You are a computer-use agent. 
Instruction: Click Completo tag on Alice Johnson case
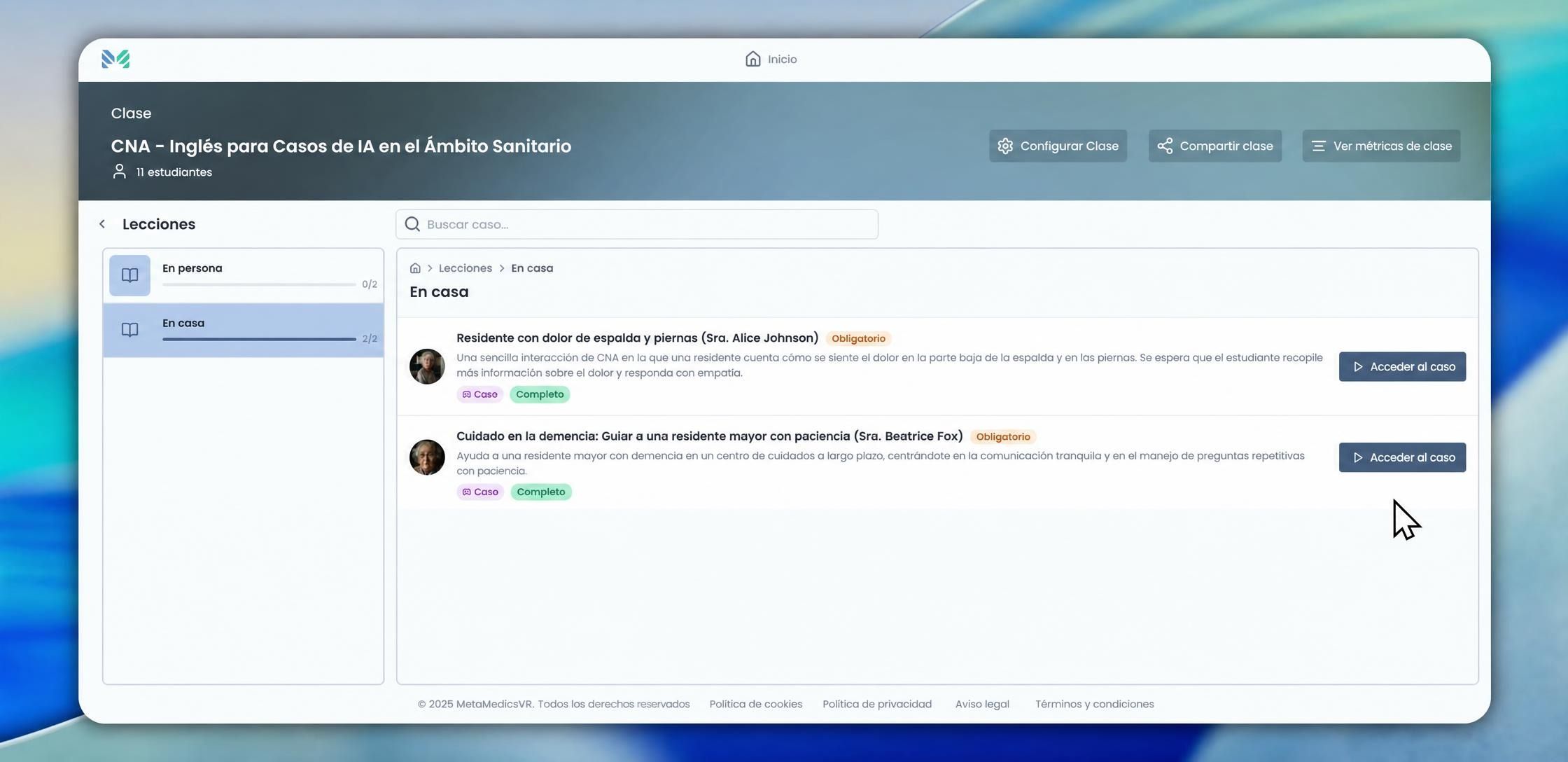pyautogui.click(x=540, y=394)
